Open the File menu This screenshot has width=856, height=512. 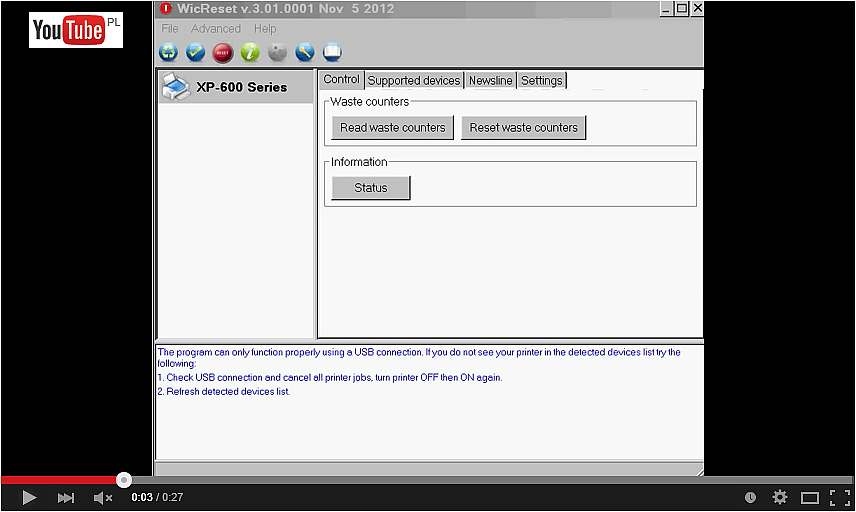coord(170,29)
